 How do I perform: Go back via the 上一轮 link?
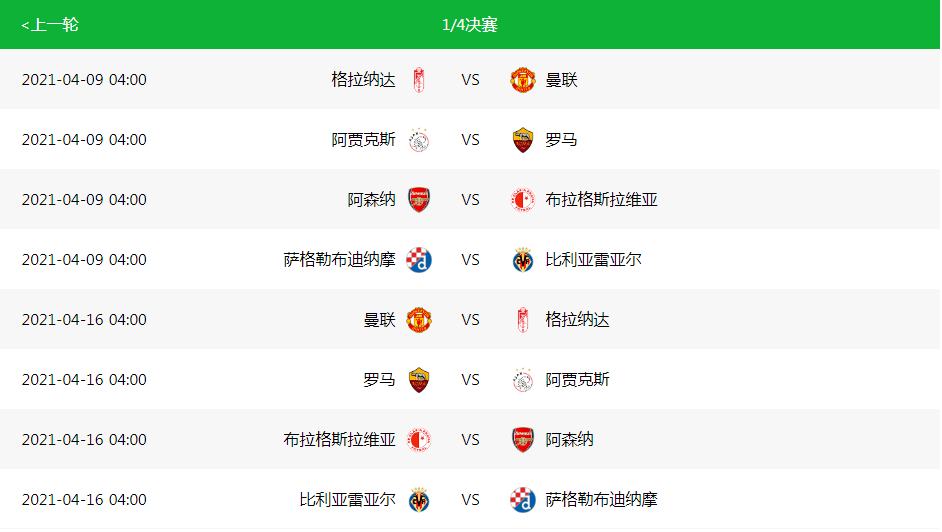coord(50,25)
